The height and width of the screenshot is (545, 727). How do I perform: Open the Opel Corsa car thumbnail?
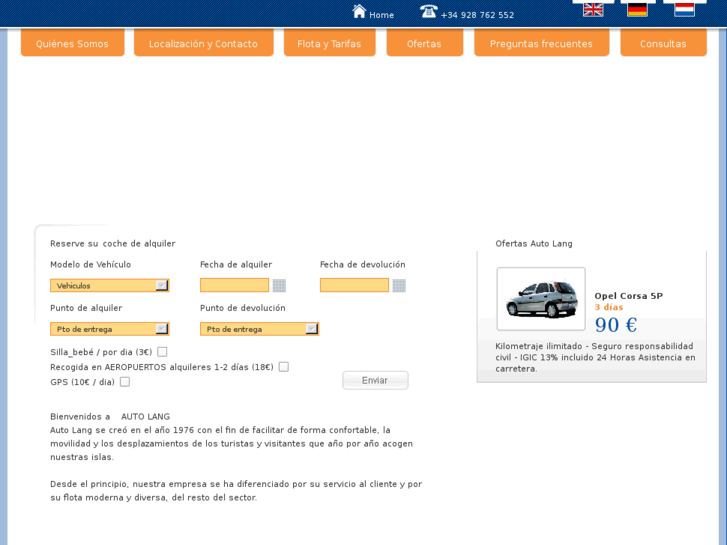point(541,299)
